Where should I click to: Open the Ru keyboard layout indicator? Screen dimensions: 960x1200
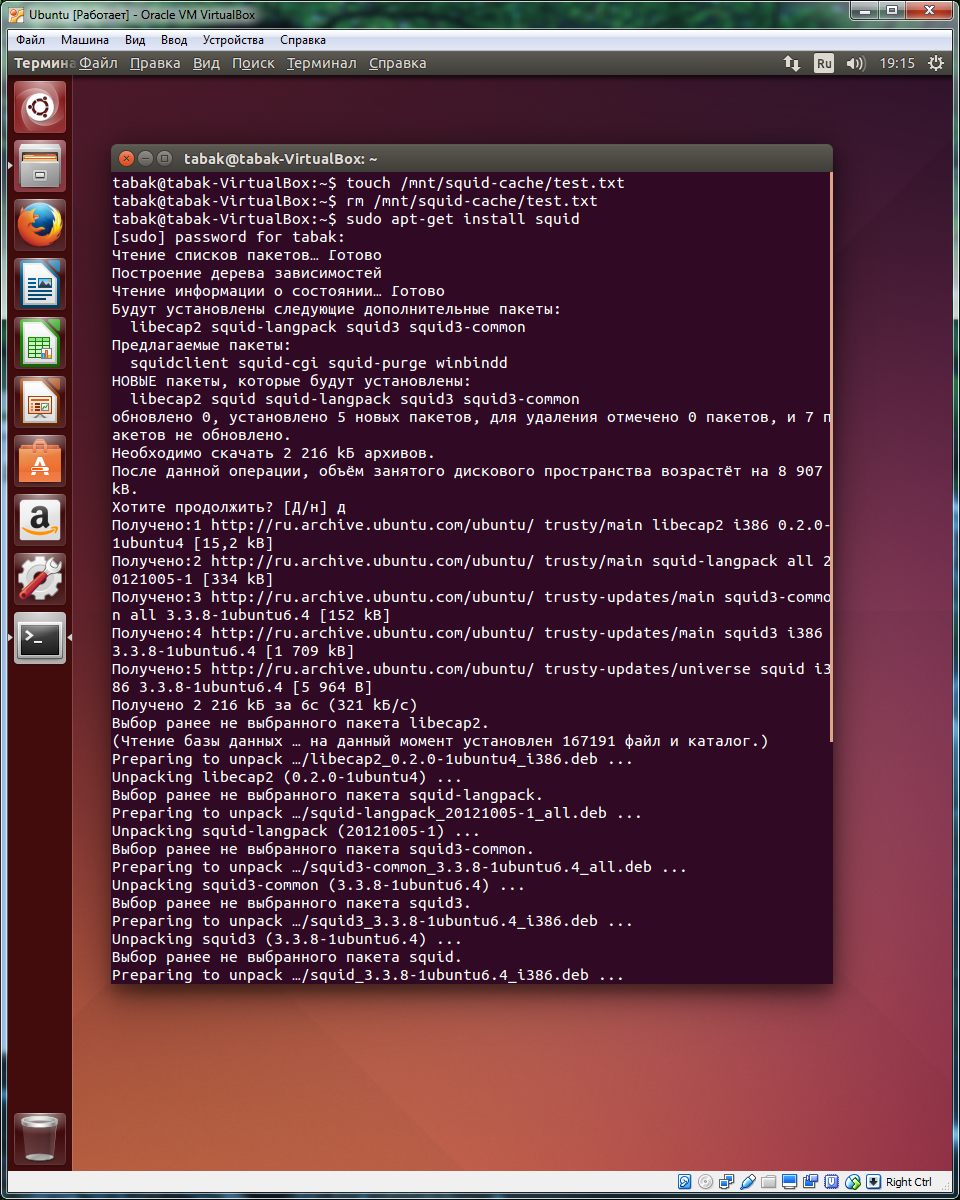[823, 63]
